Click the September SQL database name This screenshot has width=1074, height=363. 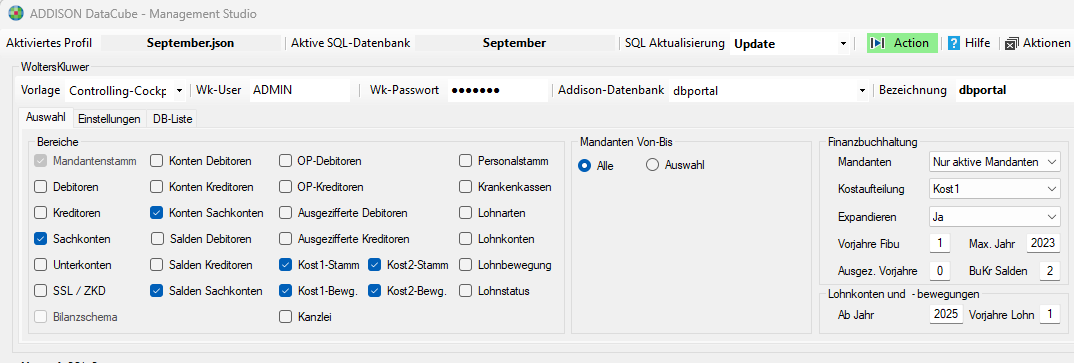514,43
